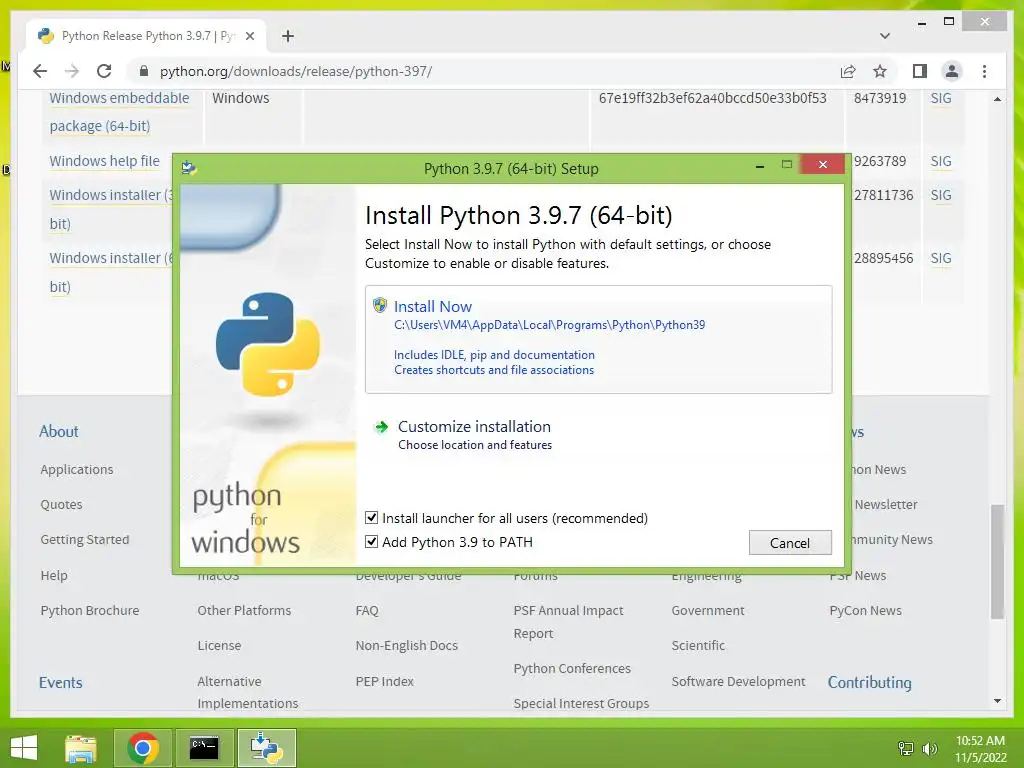The height and width of the screenshot is (768, 1024).
Task: Open Windows help file link
Action: point(104,161)
